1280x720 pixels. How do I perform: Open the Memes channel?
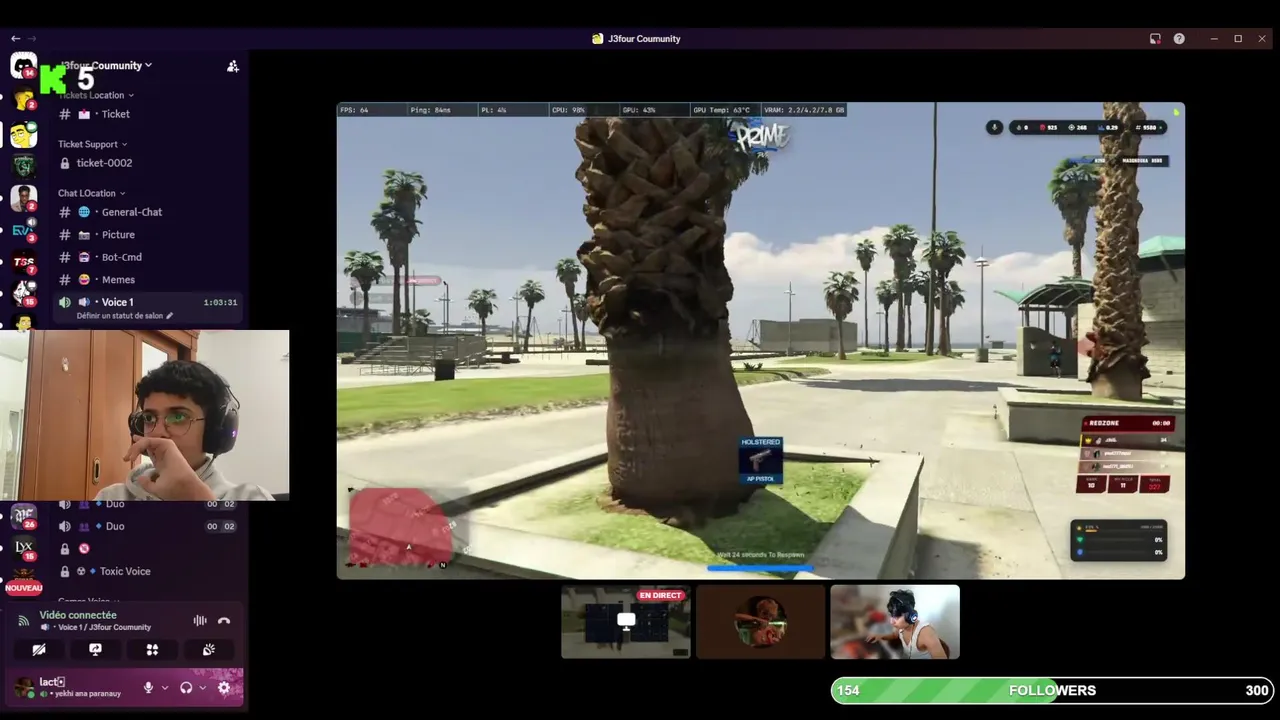[148, 280]
